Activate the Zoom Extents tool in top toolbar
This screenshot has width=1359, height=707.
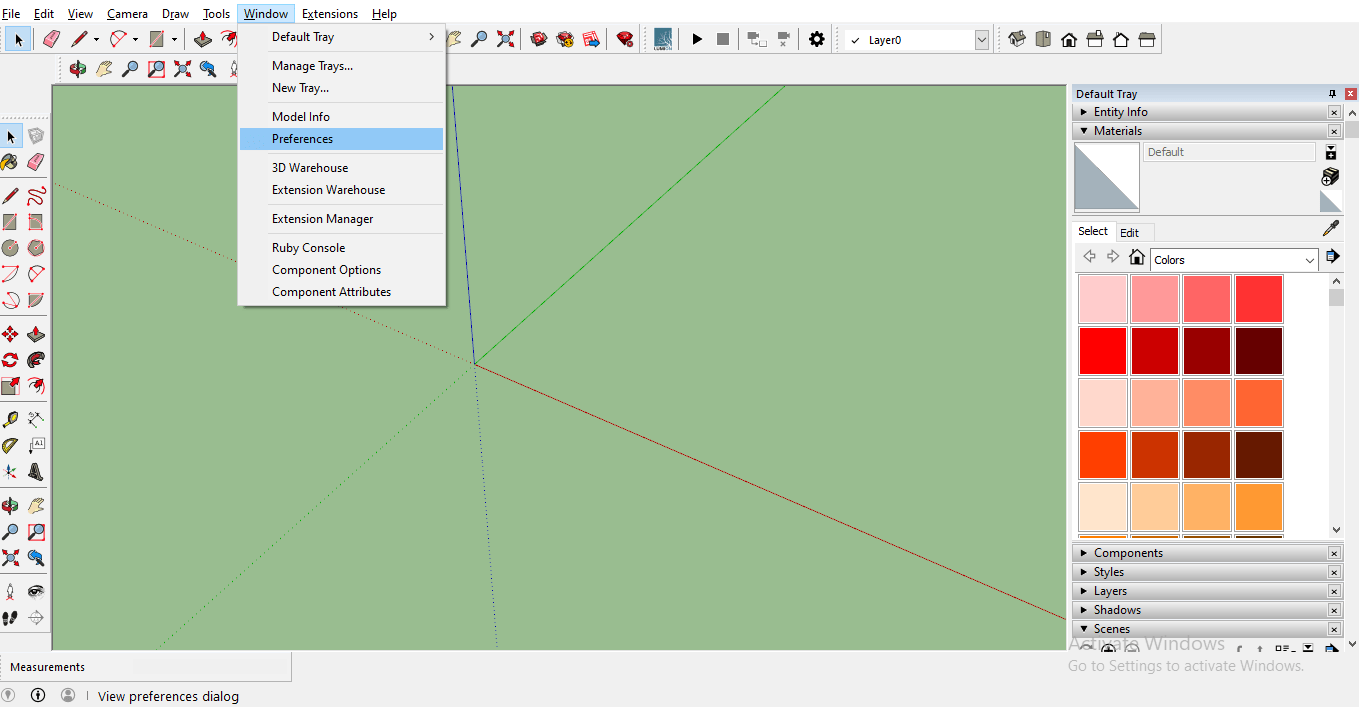[506, 39]
